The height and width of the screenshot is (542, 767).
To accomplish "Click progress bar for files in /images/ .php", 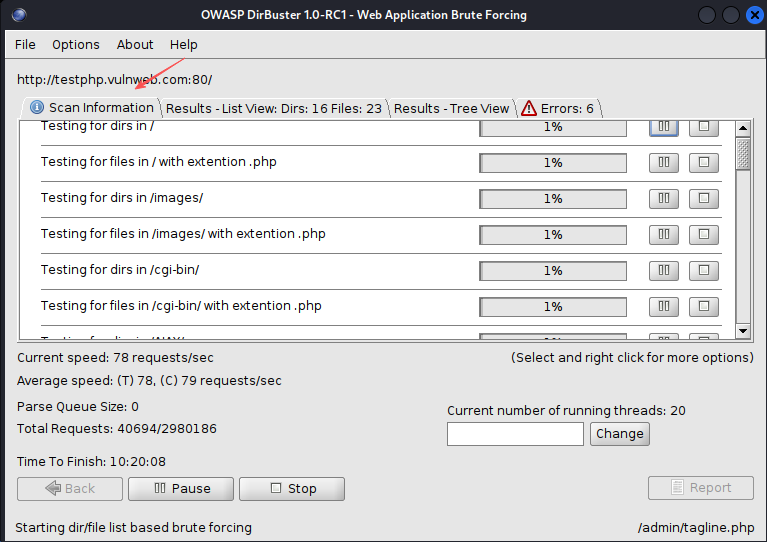I will pyautogui.click(x=553, y=235).
